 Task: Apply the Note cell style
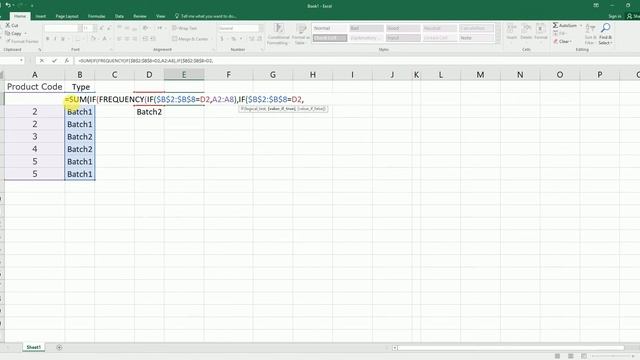coord(476,38)
